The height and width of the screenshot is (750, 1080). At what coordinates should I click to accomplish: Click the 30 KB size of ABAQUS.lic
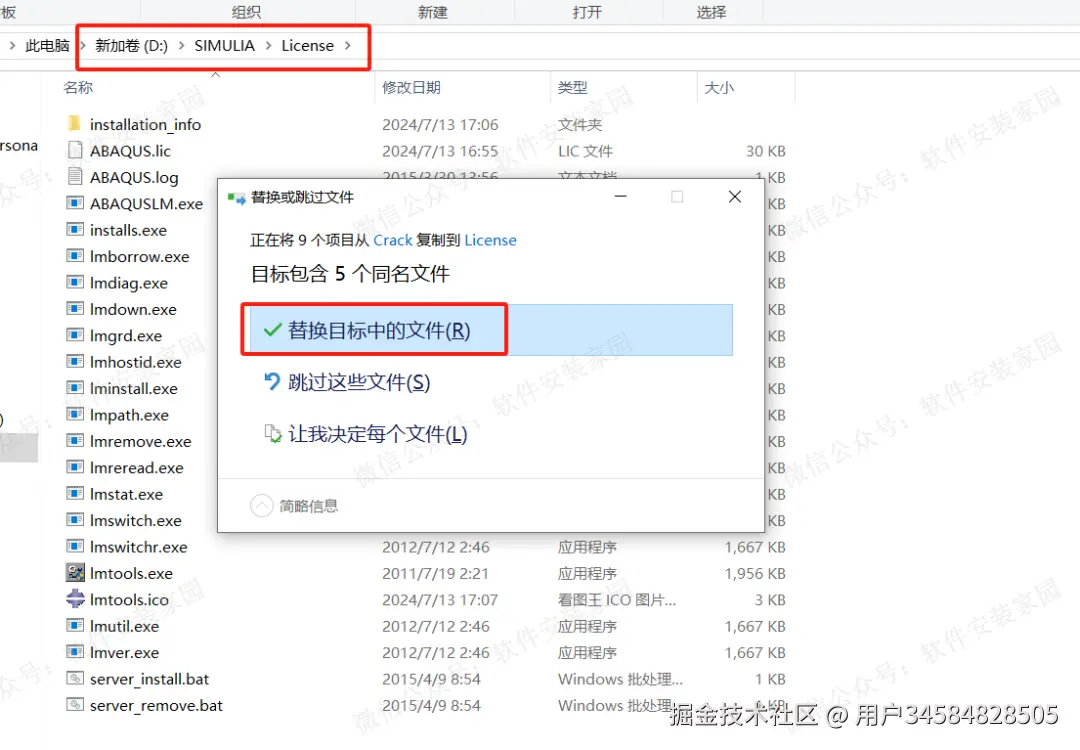766,151
